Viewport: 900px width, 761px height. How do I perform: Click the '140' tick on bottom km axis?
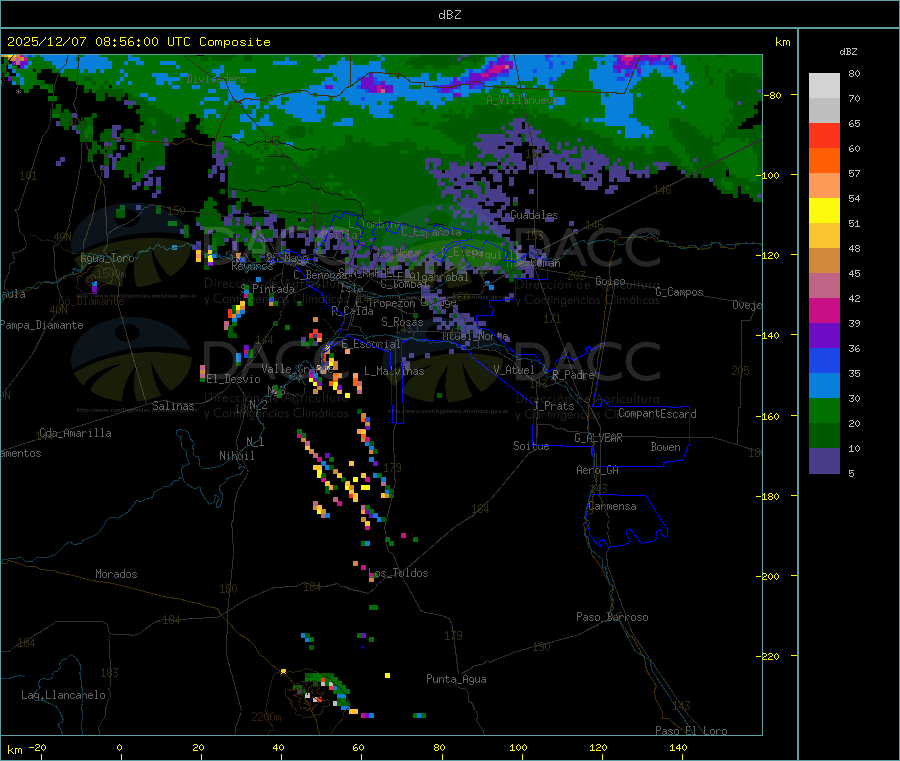678,748
